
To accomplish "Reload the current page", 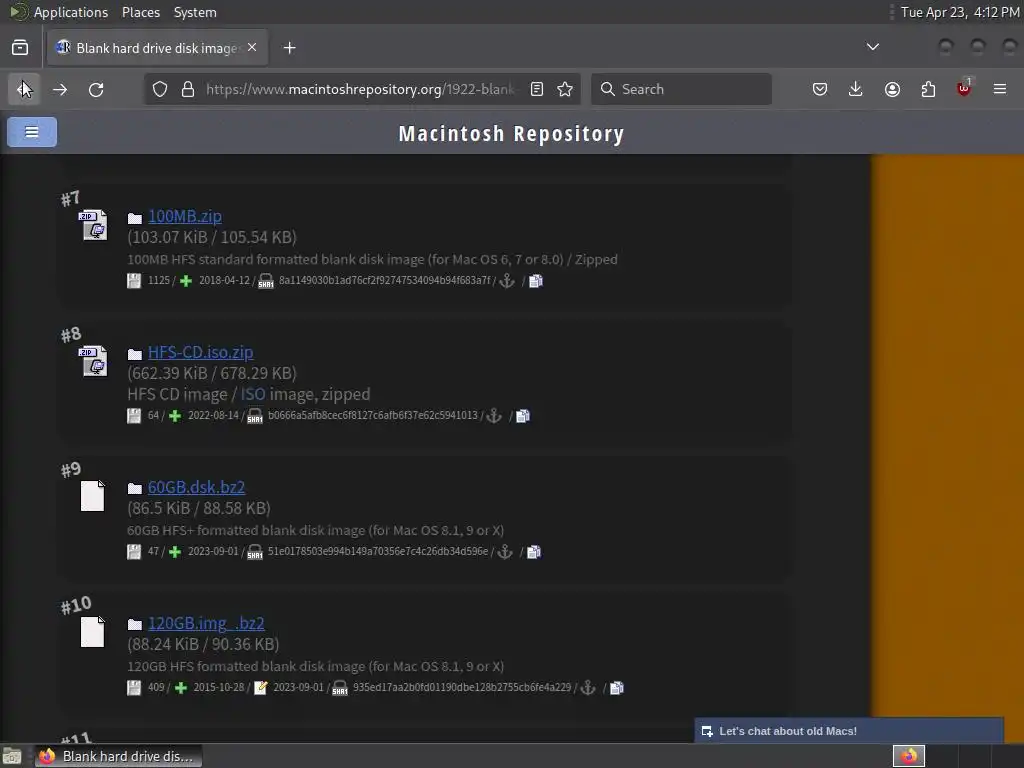I will pyautogui.click(x=96, y=89).
